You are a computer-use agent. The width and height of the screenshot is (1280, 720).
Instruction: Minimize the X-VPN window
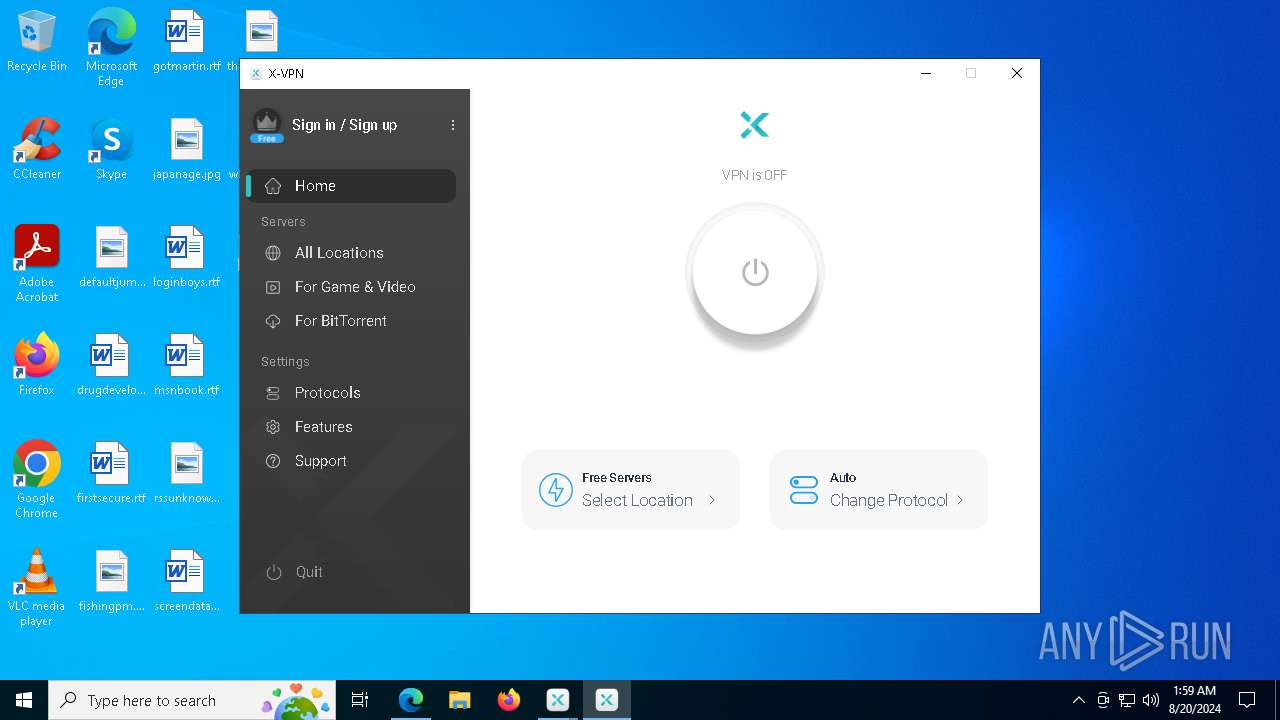926,73
